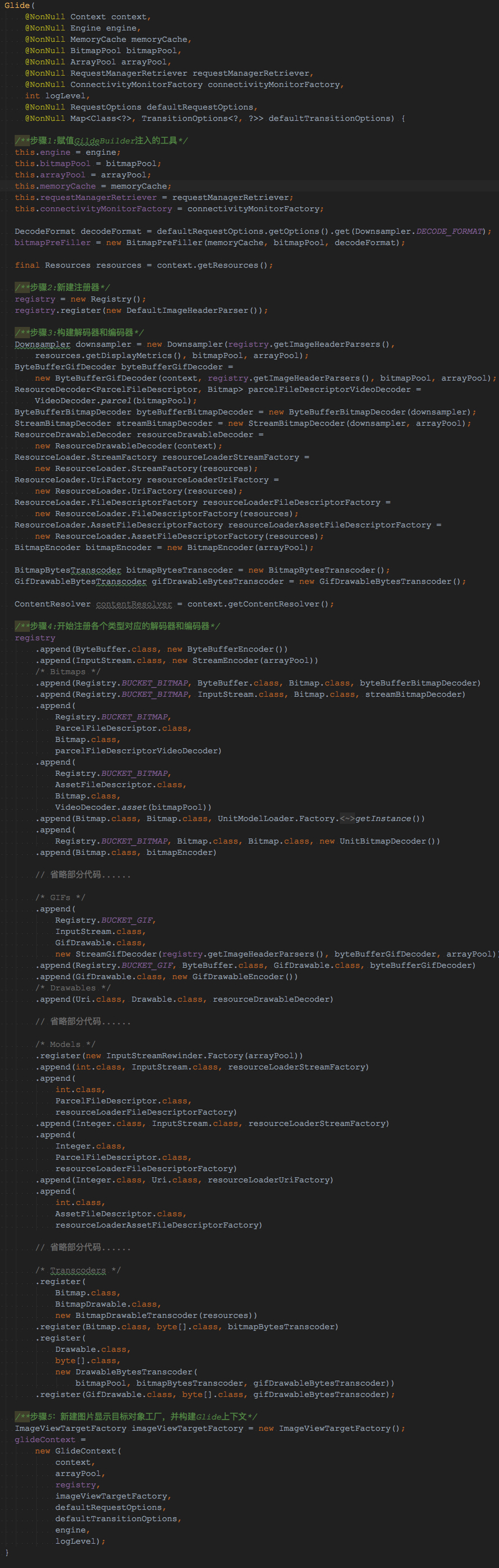Click 'new ByteBufferEncoder()' append line
The image size is (499, 1568).
(x=161, y=649)
